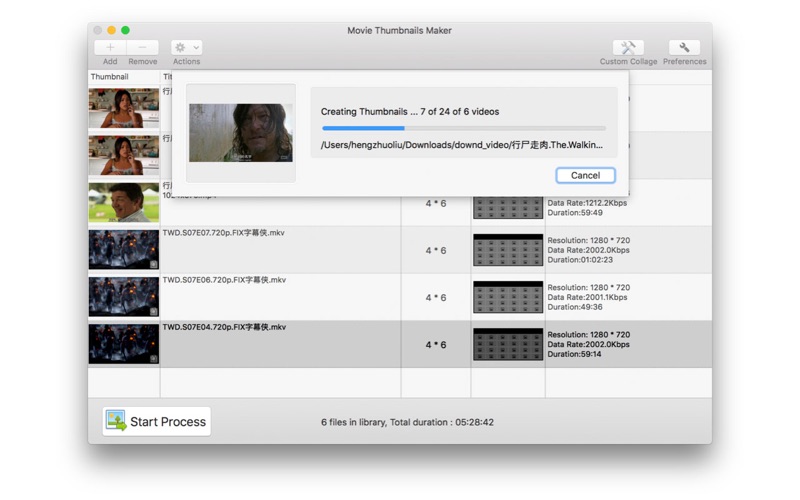Click the Thumbnail column header
The image size is (800, 500).
pyautogui.click(x=110, y=76)
